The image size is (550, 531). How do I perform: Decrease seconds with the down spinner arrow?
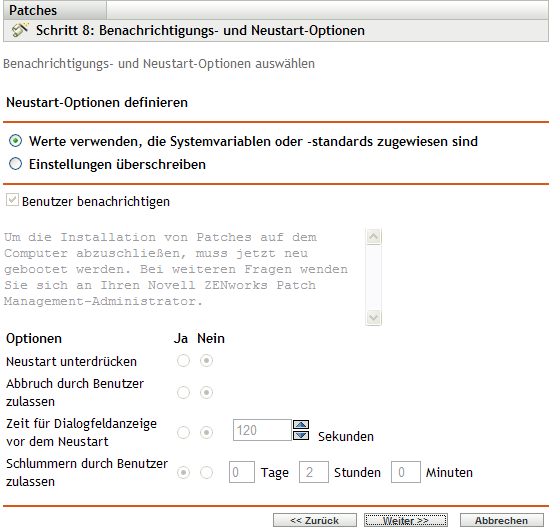point(301,436)
